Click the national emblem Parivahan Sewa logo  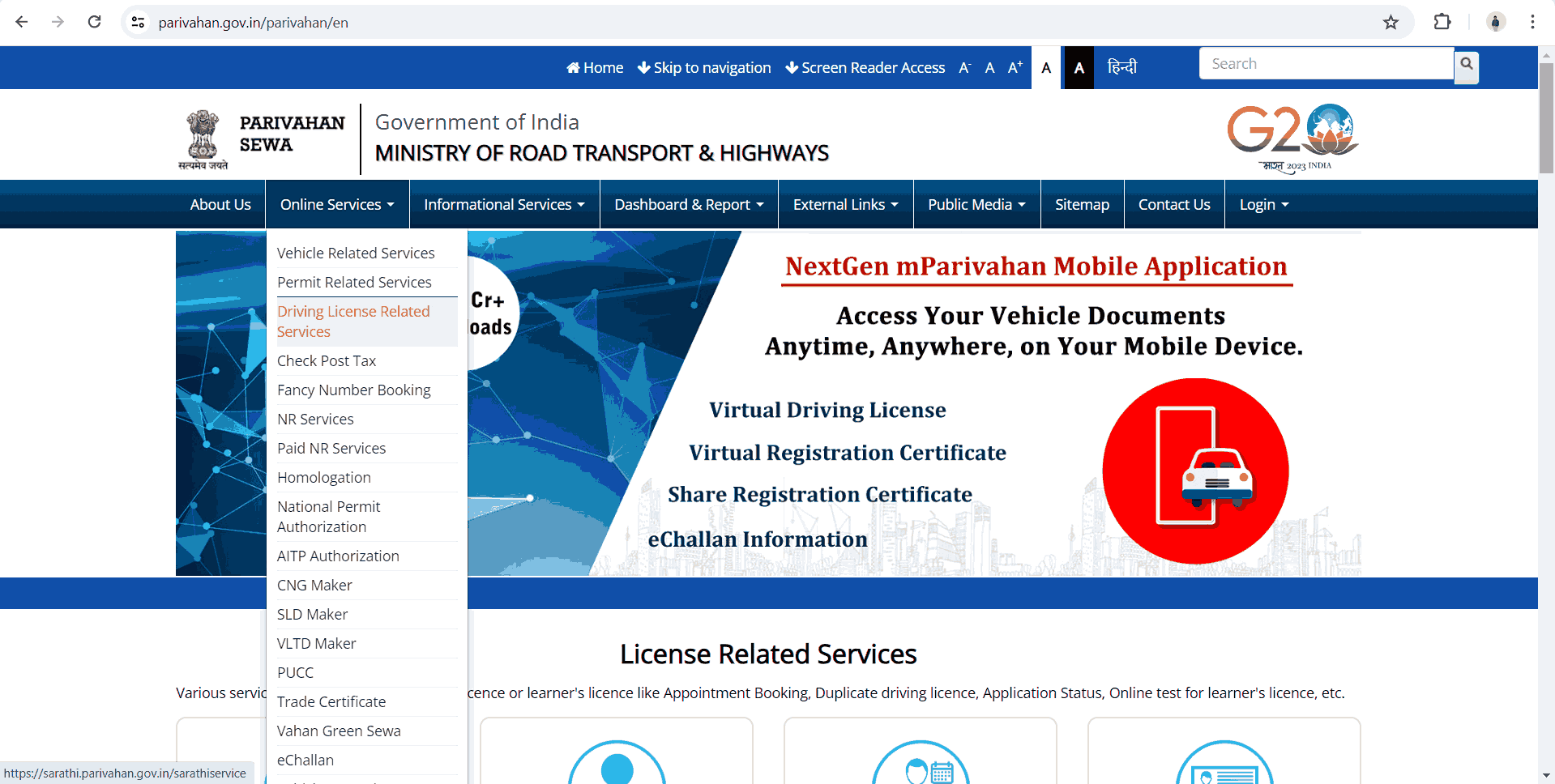(262, 139)
